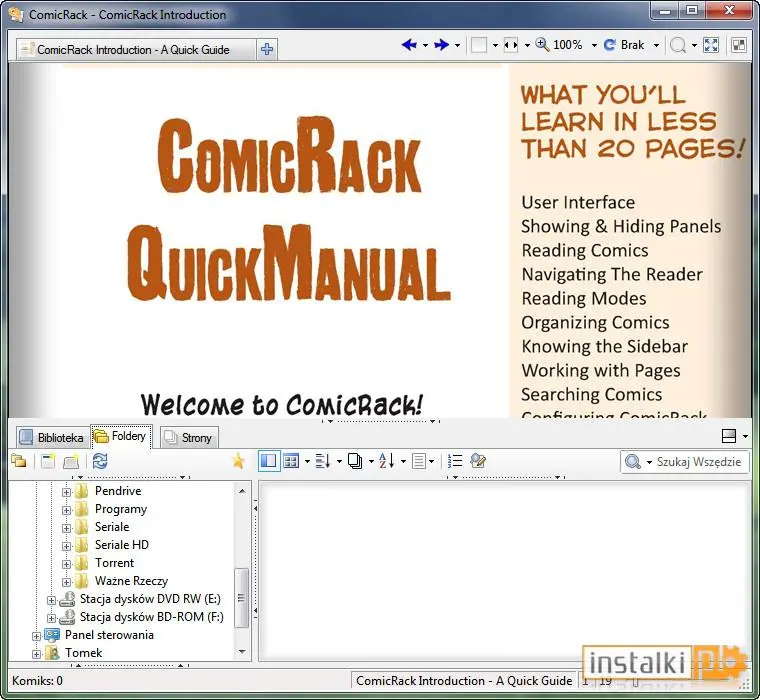Image resolution: width=760 pixels, height=700 pixels.
Task: Click the folder tree vertical scrollbar
Action: [x=241, y=571]
